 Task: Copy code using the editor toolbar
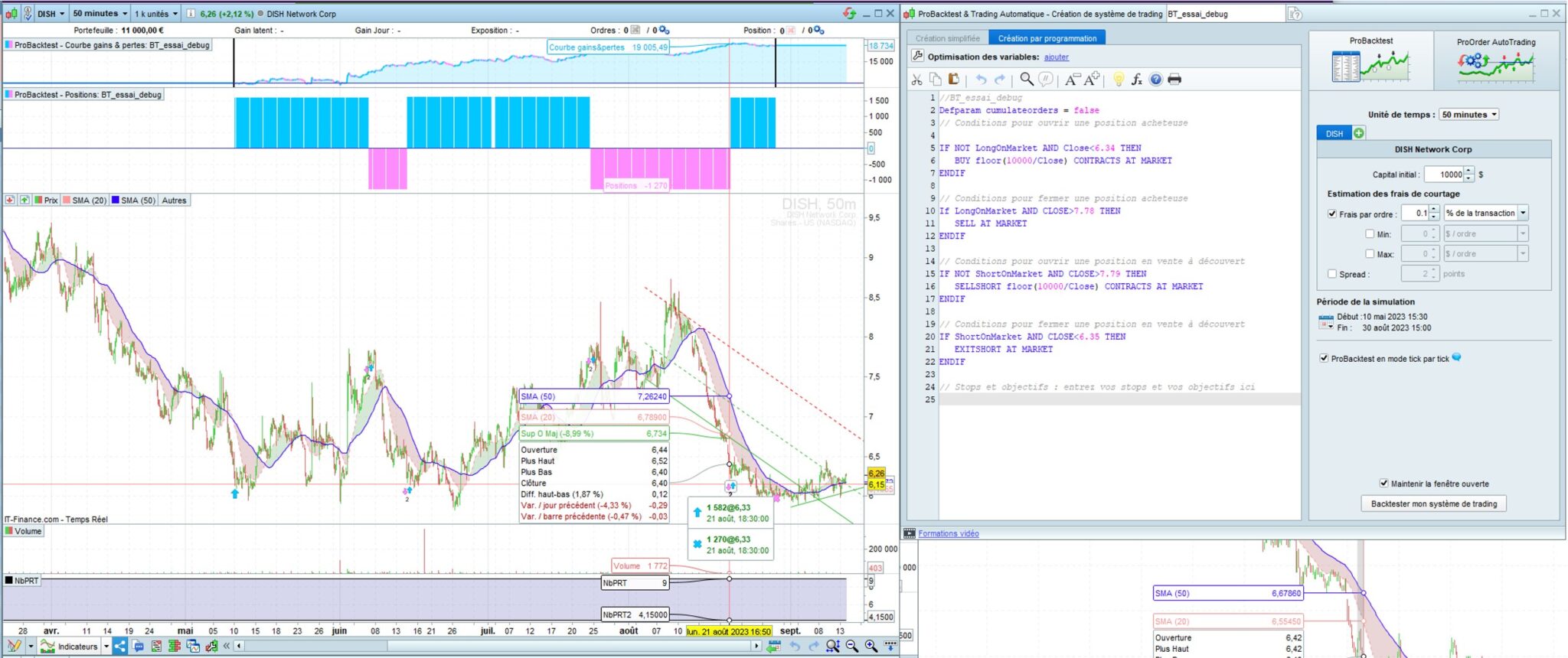click(x=935, y=80)
